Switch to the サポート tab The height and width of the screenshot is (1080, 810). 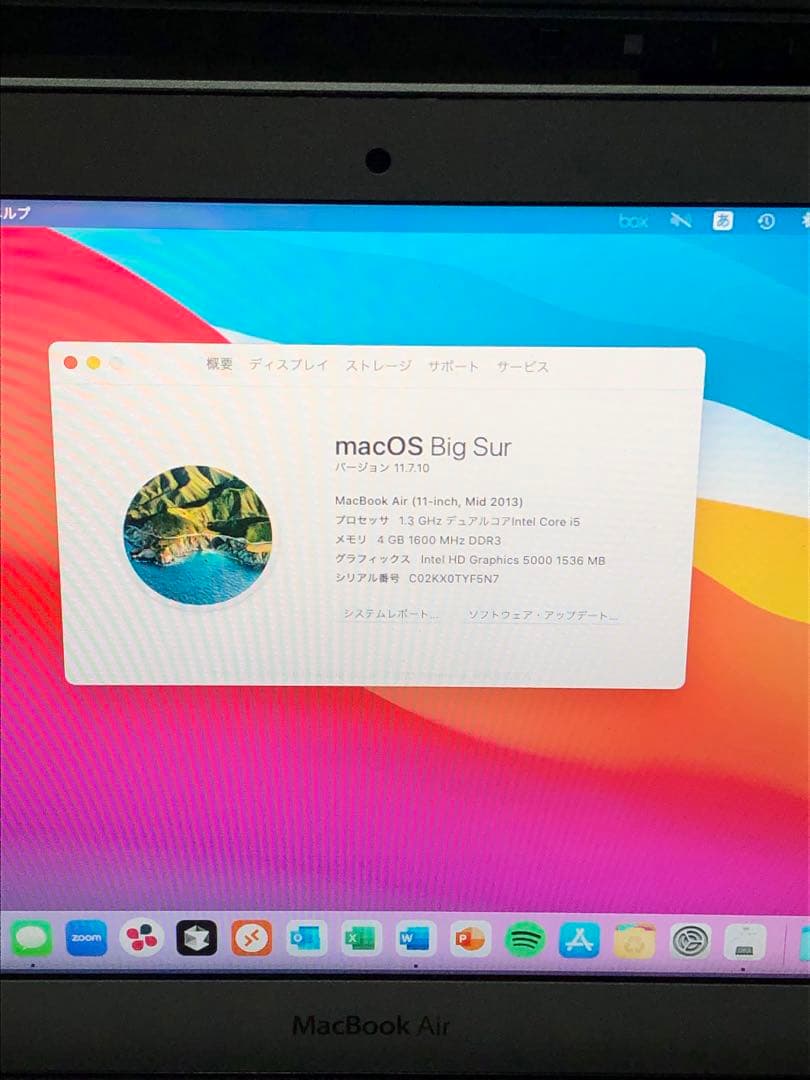tap(453, 366)
